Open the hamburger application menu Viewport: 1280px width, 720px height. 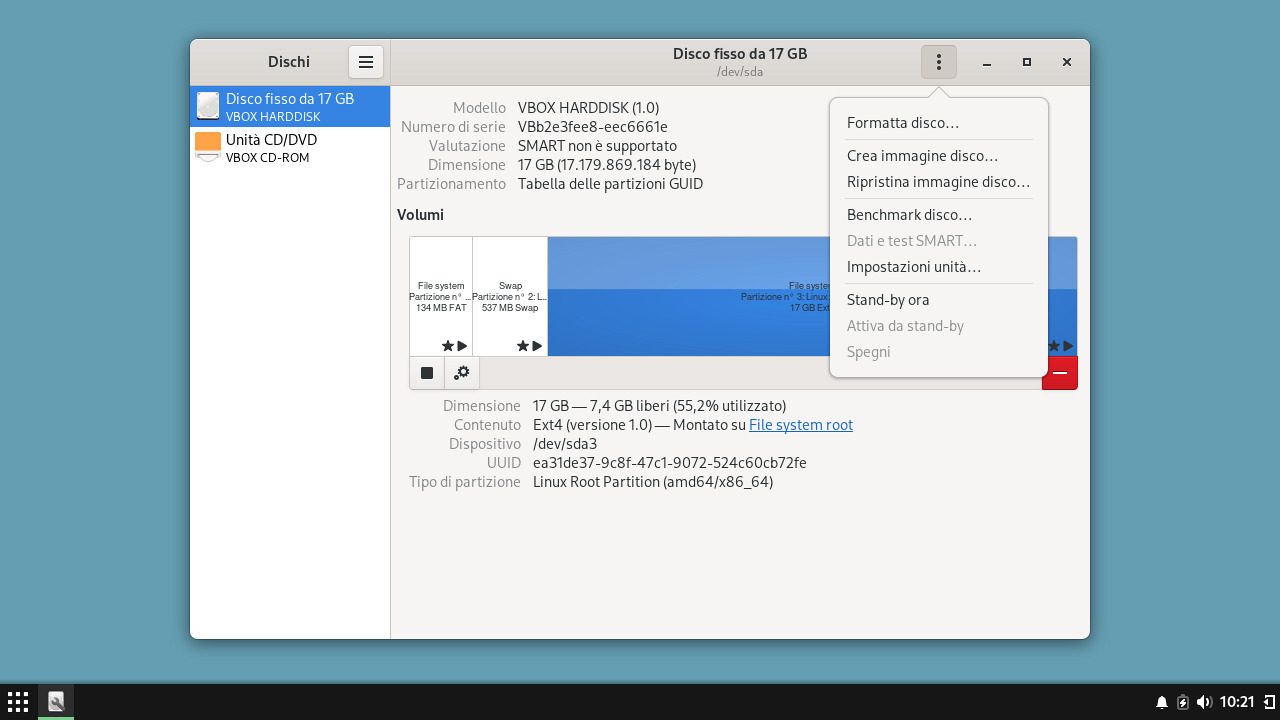pos(366,62)
